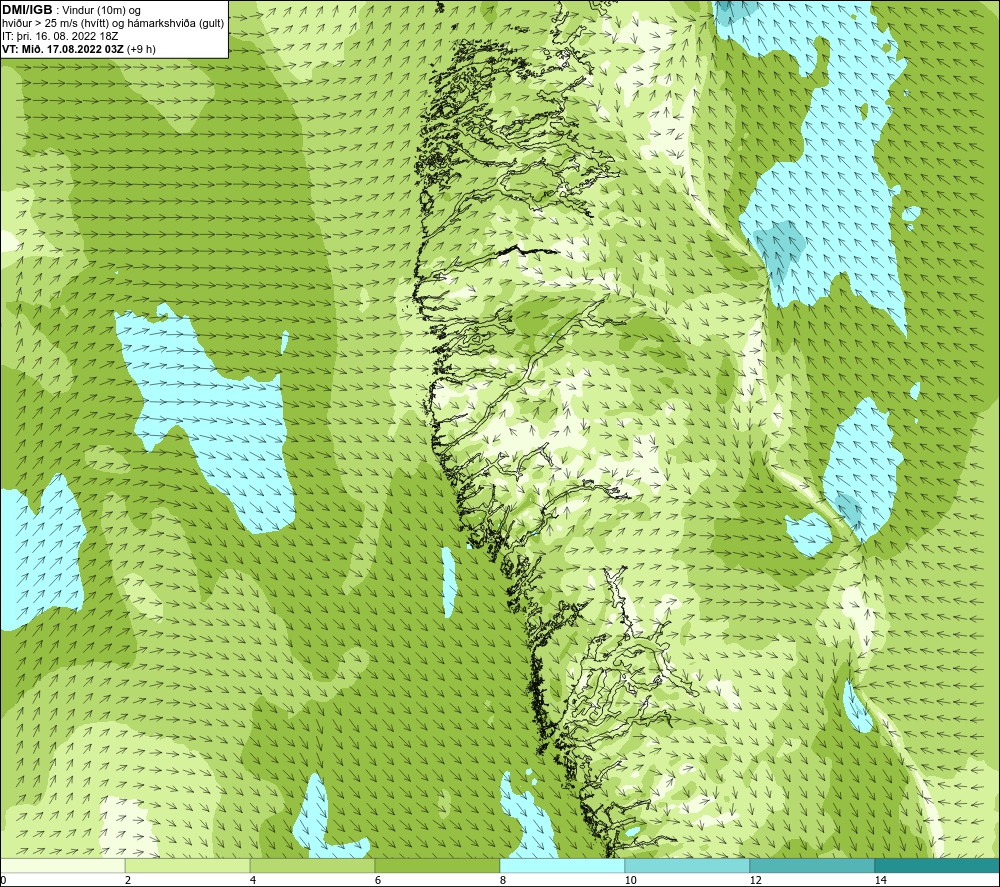The image size is (1000, 887).
Task: Click the legend value '12'
Action: 755,881
